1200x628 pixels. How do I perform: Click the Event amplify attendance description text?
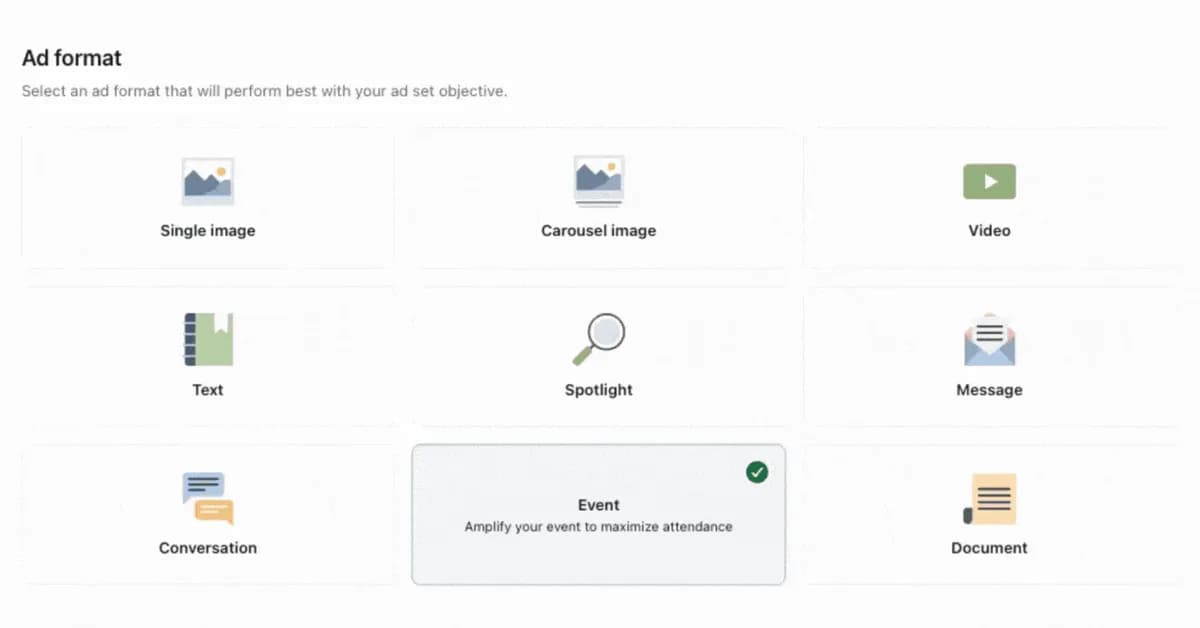(x=598, y=526)
